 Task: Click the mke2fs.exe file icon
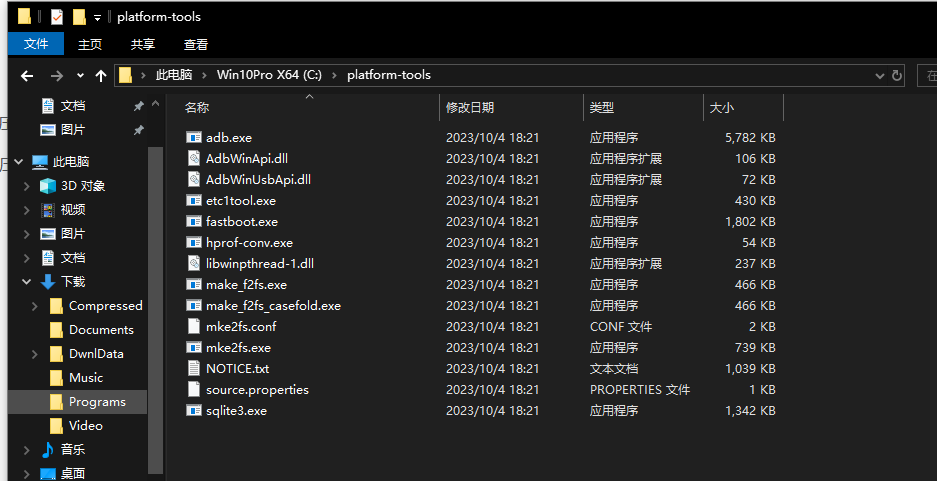click(194, 347)
